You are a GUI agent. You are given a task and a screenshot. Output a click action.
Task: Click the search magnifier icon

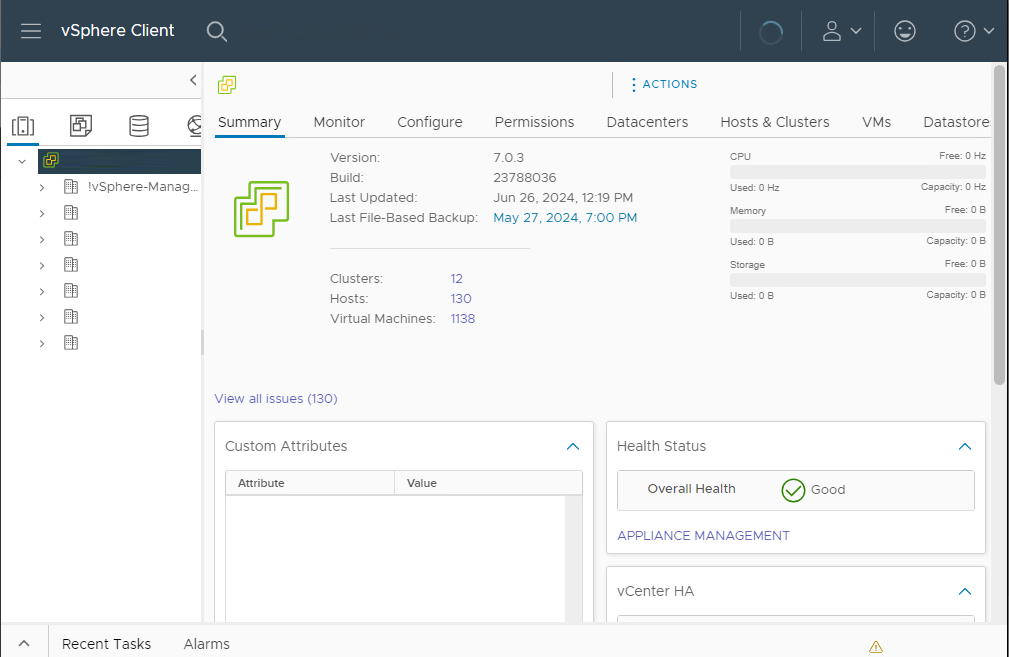(x=217, y=32)
